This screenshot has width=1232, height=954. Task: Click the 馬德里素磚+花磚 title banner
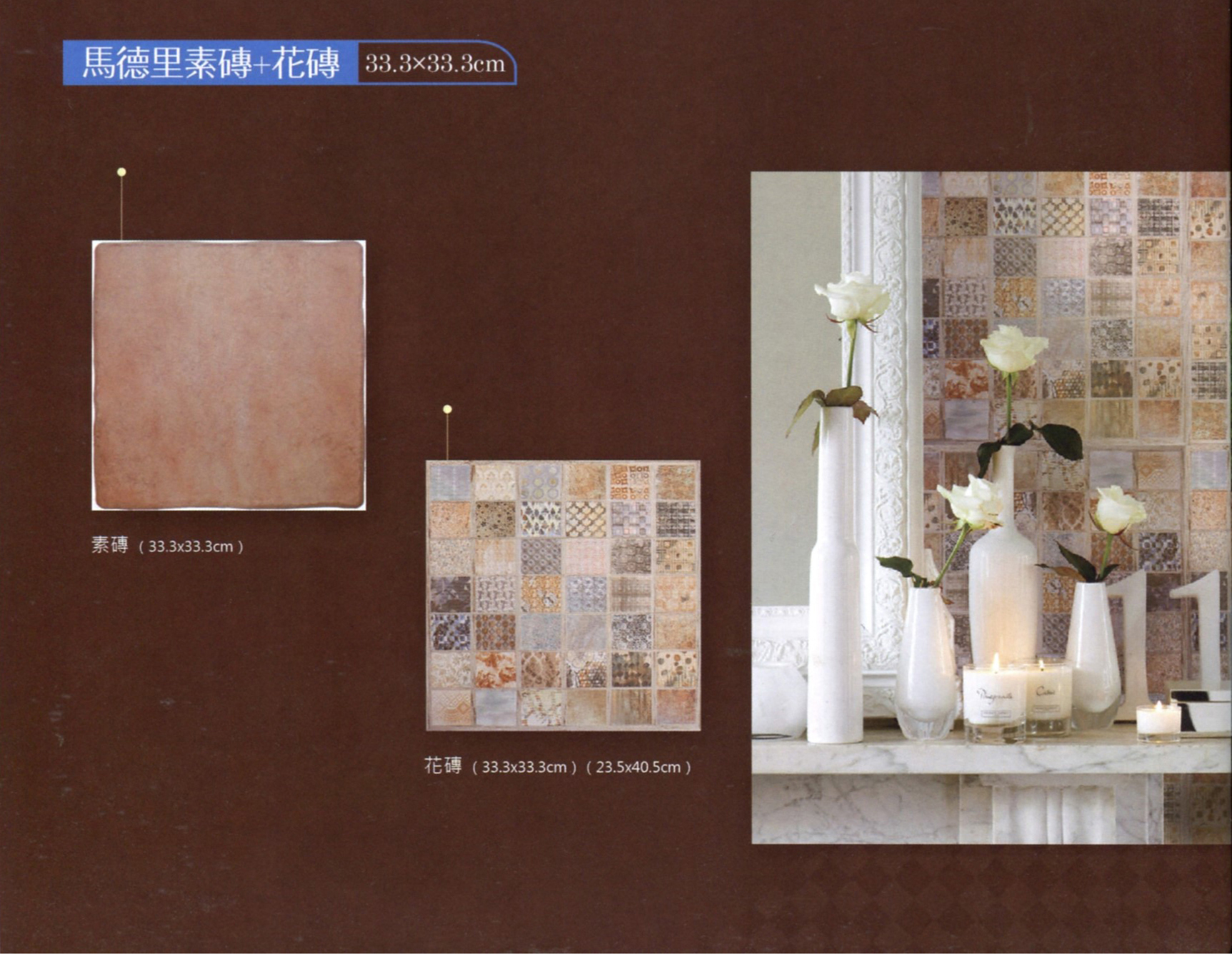(211, 64)
